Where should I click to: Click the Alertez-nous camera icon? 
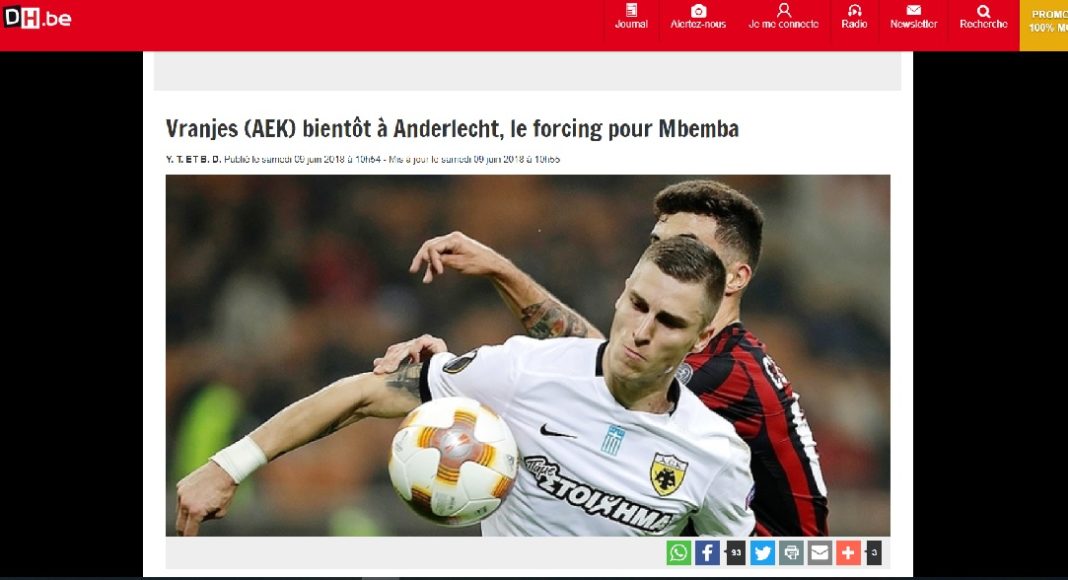698,11
